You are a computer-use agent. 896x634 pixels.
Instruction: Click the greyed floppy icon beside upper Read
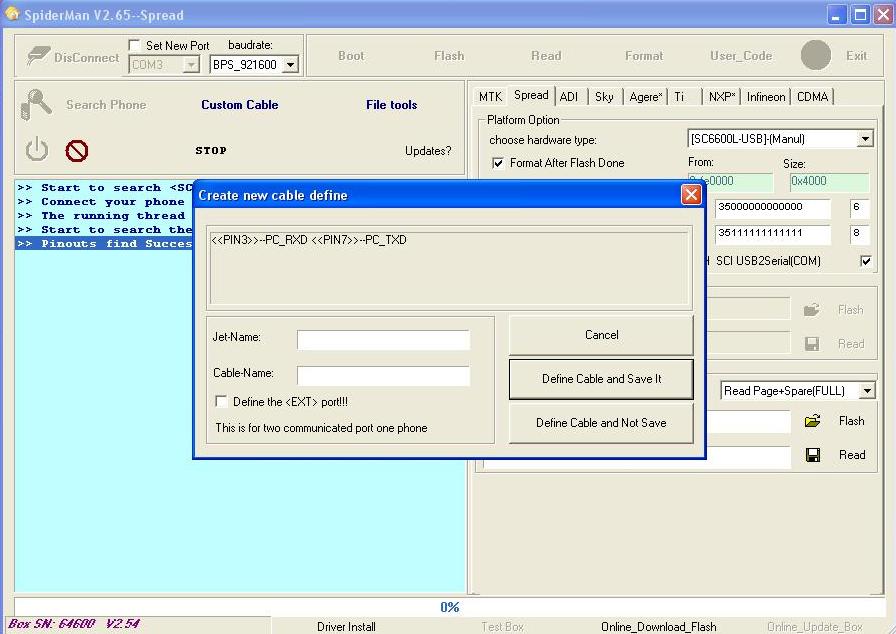812,343
